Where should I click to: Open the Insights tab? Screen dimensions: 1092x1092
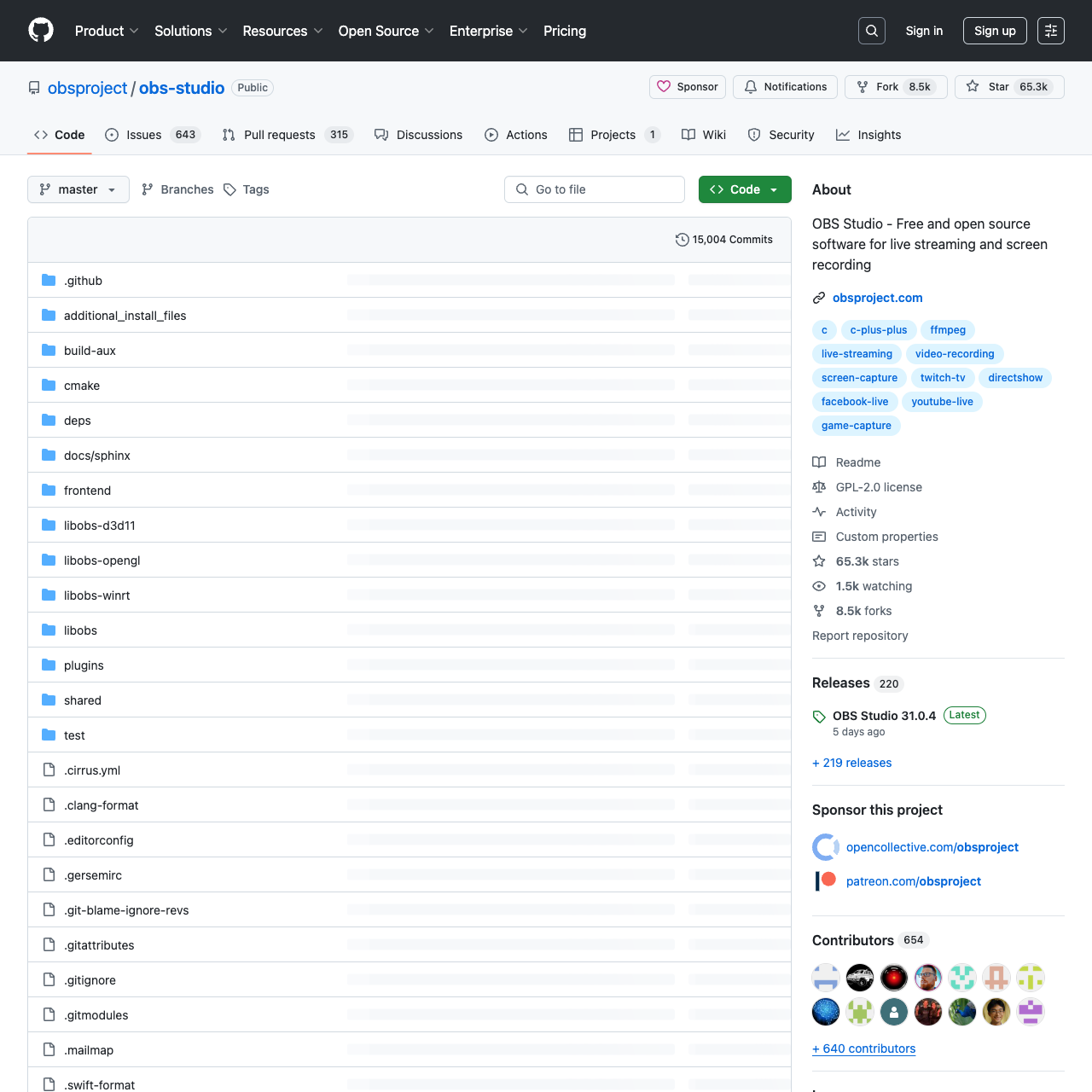pyautogui.click(x=868, y=135)
